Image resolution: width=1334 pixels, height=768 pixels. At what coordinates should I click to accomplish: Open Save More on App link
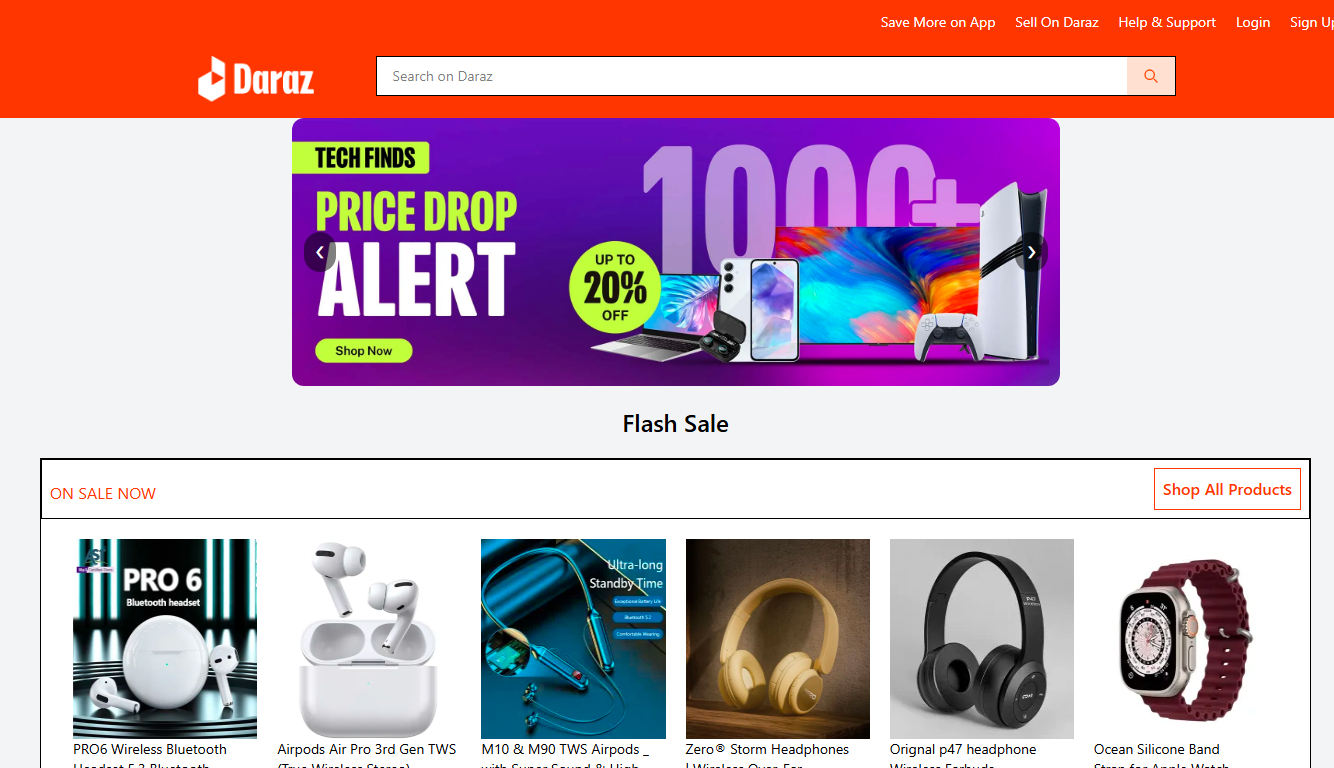click(938, 22)
